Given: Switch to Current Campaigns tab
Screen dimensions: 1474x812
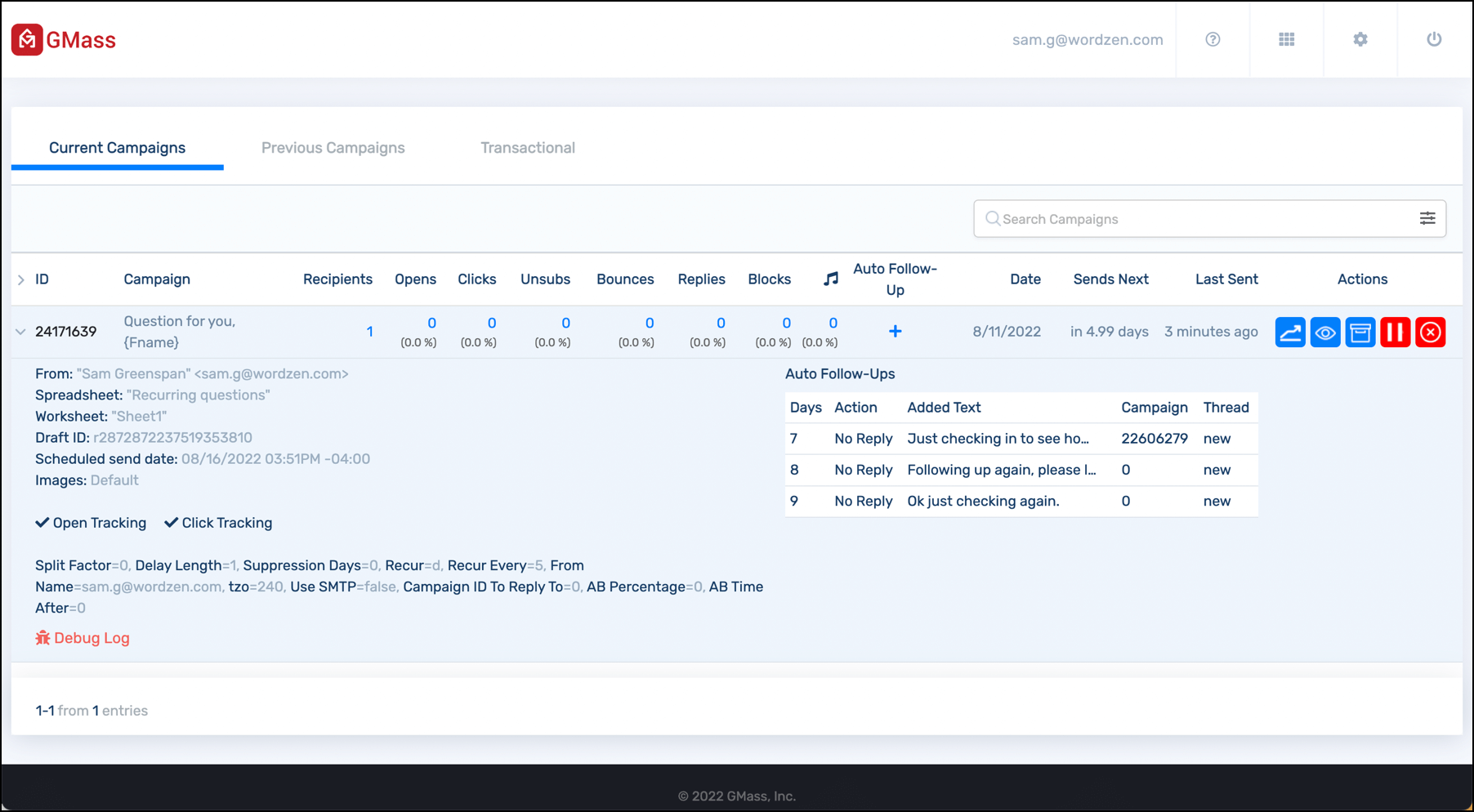Looking at the screenshot, I should (x=117, y=148).
